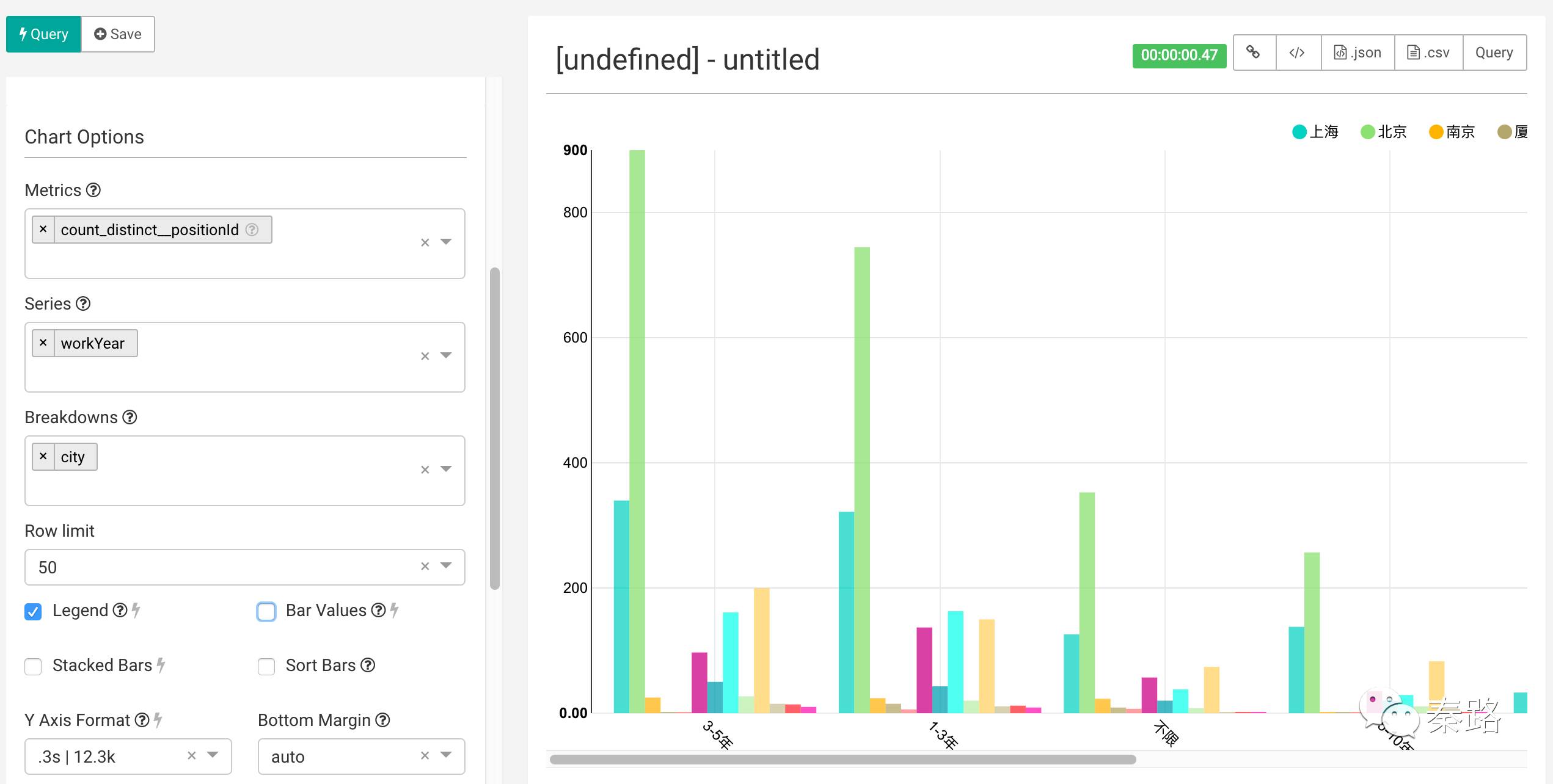Export data via .json button

(x=1358, y=53)
